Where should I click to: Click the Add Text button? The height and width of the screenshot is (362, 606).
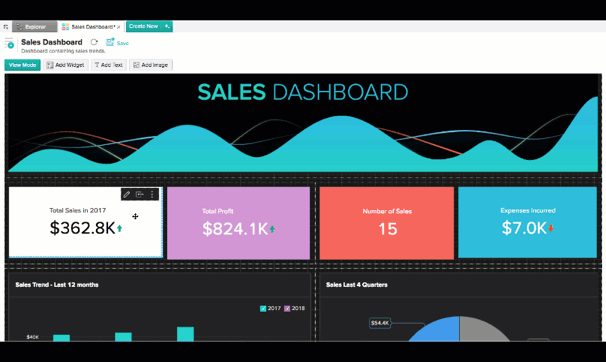[x=109, y=65]
